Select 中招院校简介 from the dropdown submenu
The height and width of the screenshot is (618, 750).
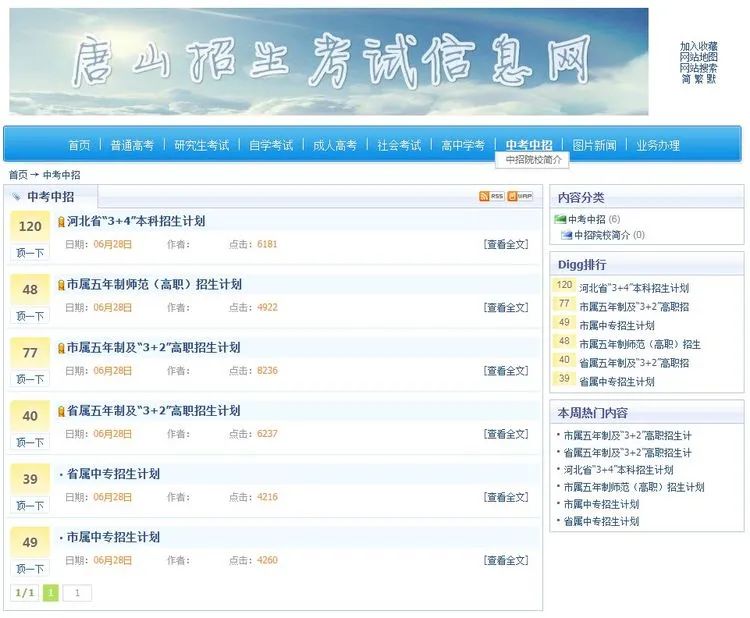pyautogui.click(x=532, y=160)
